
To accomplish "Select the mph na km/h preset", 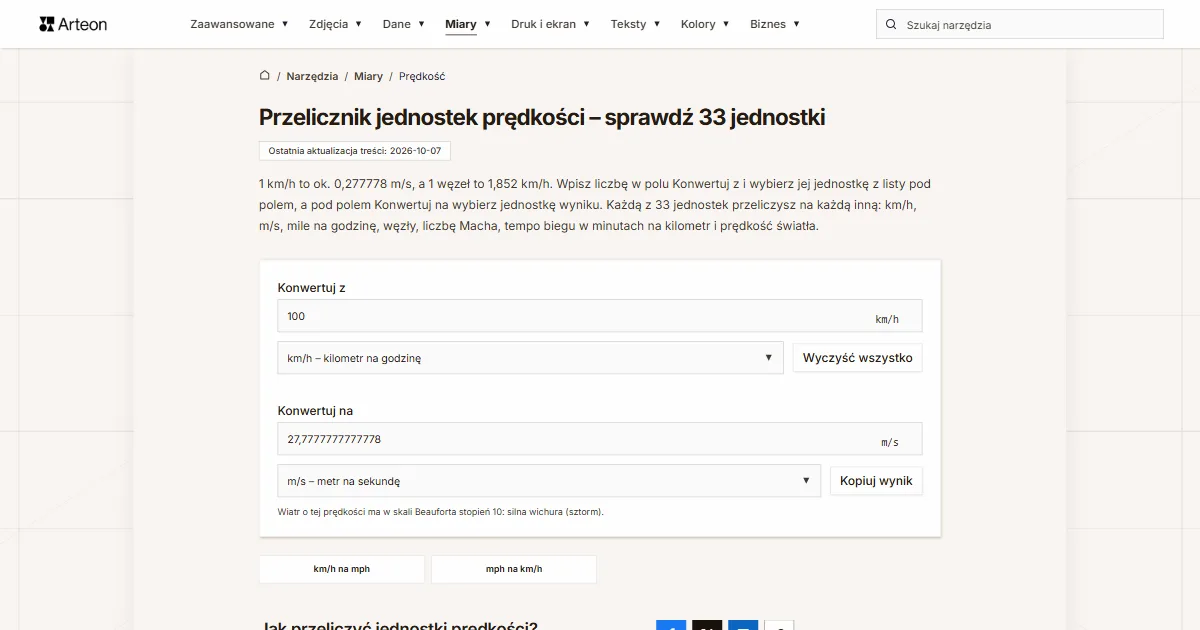I will [x=514, y=569].
